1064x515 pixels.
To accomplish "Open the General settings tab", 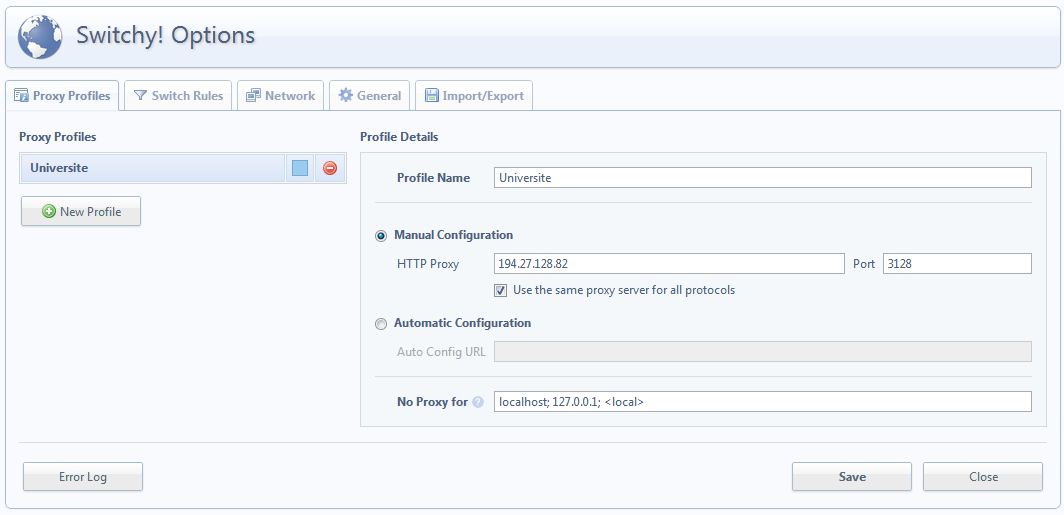I will coord(369,96).
